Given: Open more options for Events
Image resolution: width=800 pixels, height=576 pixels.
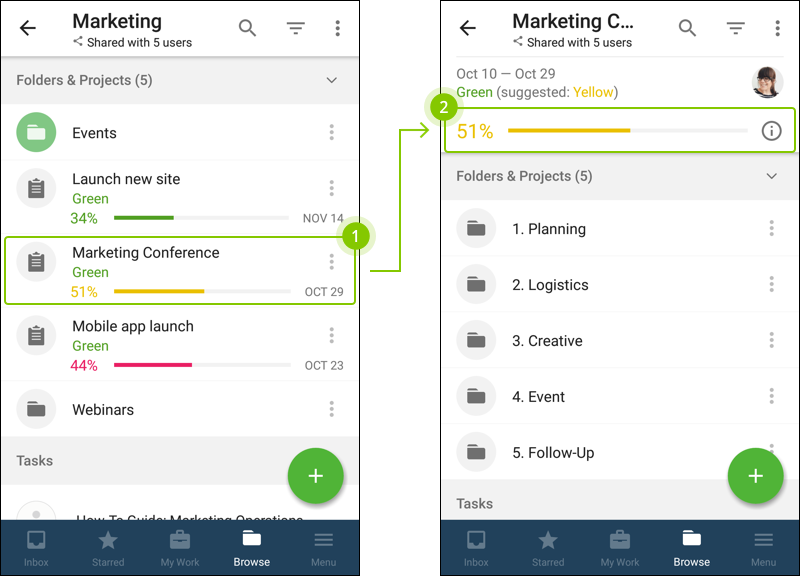Looking at the screenshot, I should (x=332, y=132).
